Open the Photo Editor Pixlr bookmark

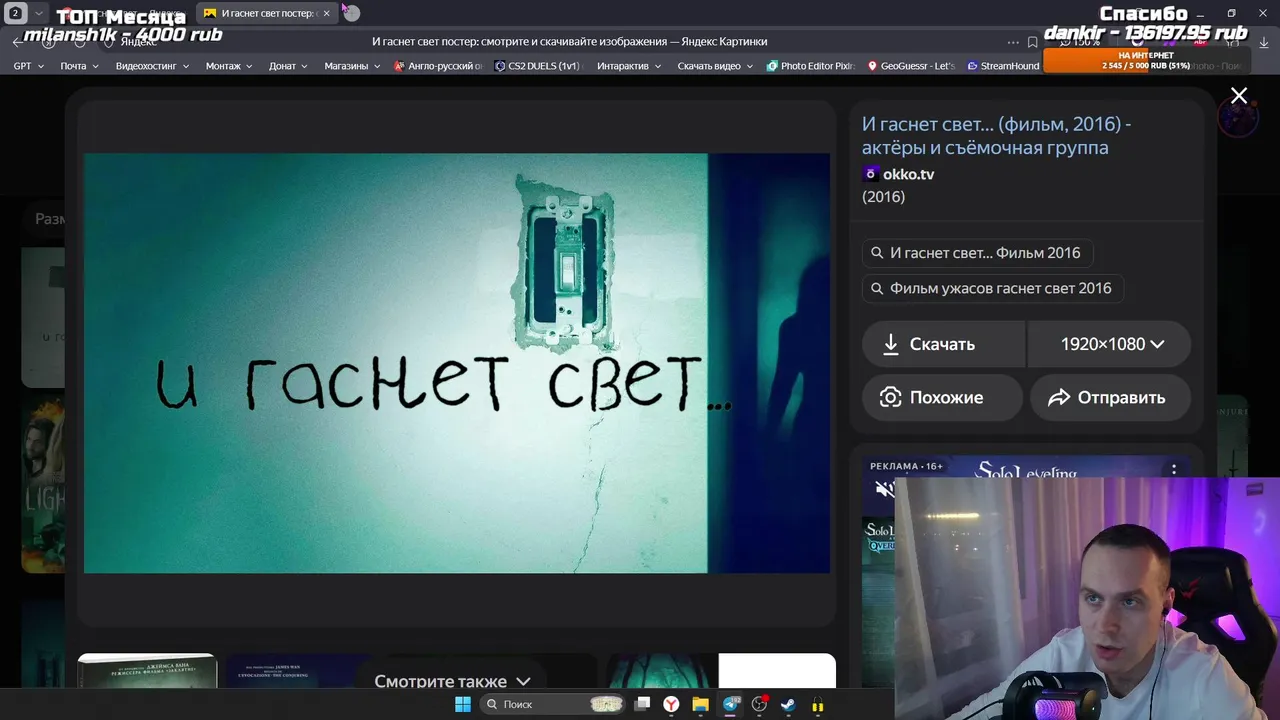click(x=811, y=66)
